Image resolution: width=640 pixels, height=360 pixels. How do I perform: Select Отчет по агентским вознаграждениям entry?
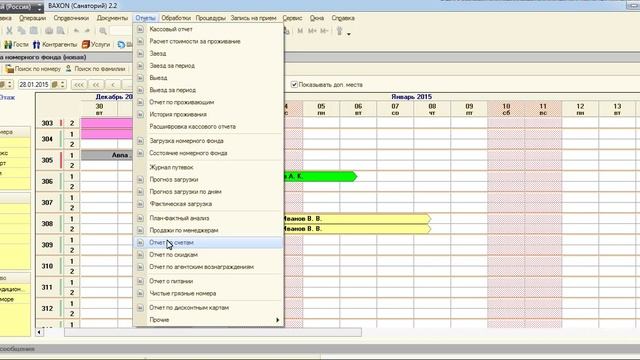(209, 267)
